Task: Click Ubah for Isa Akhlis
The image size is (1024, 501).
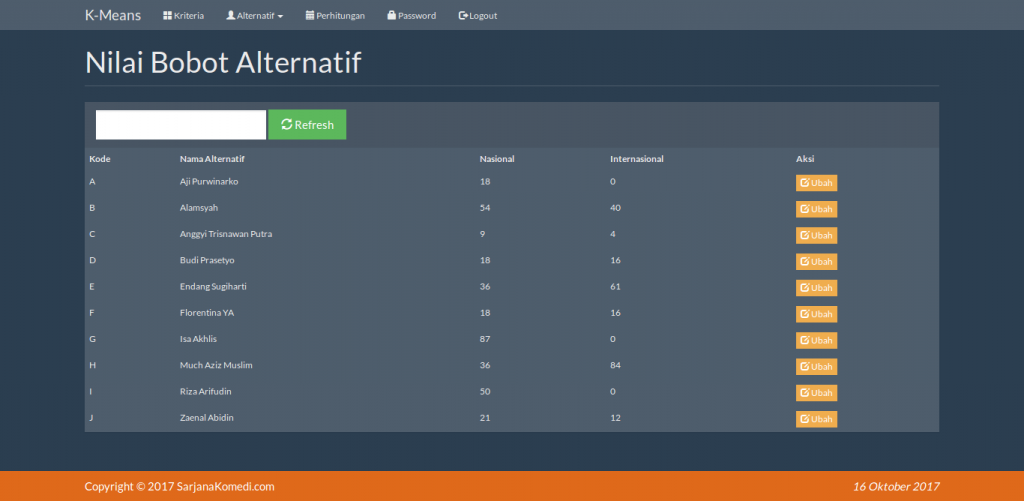Action: [x=816, y=340]
